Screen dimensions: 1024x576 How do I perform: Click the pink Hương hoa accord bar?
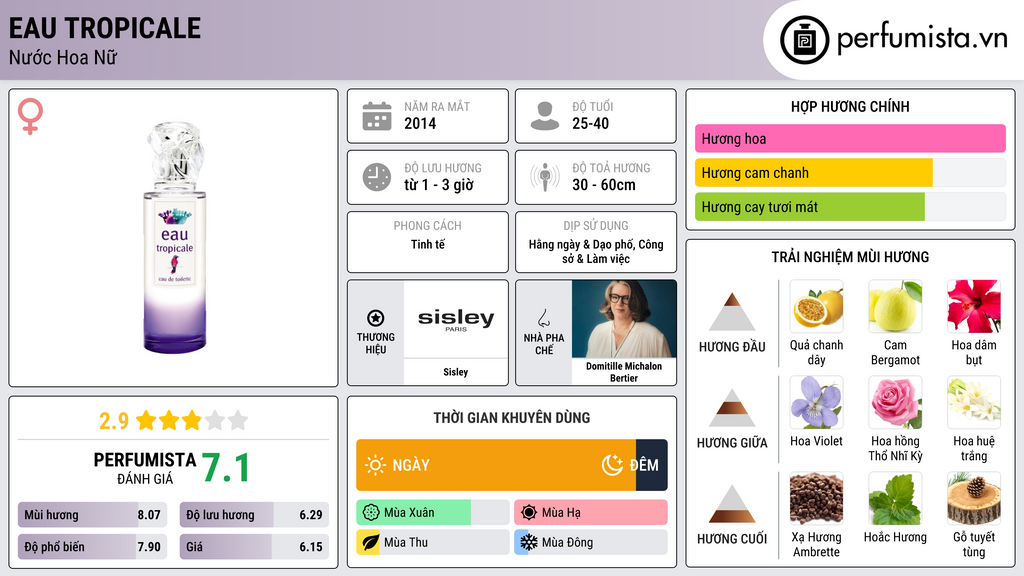click(850, 138)
